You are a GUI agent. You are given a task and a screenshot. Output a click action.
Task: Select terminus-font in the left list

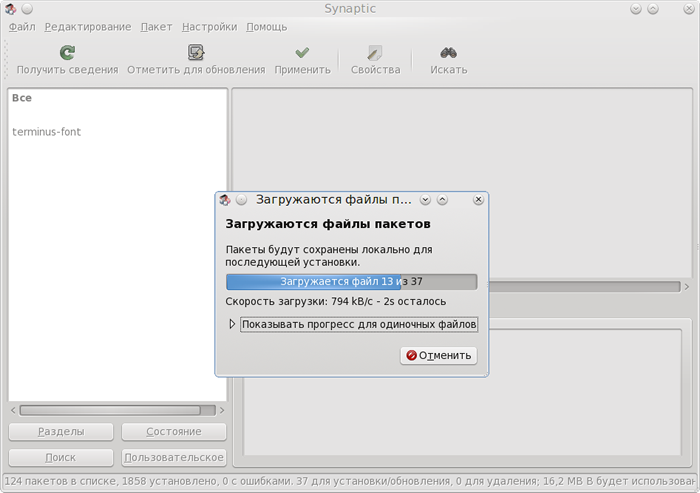tap(47, 131)
